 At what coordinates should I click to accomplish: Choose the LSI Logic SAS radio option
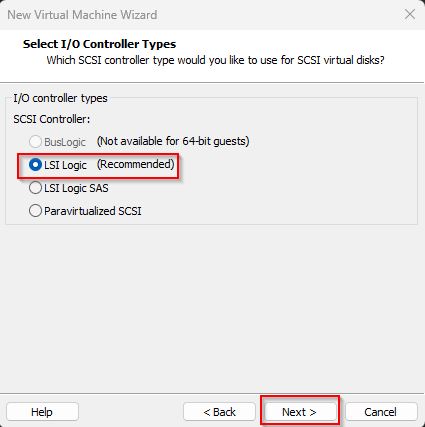pos(35,188)
